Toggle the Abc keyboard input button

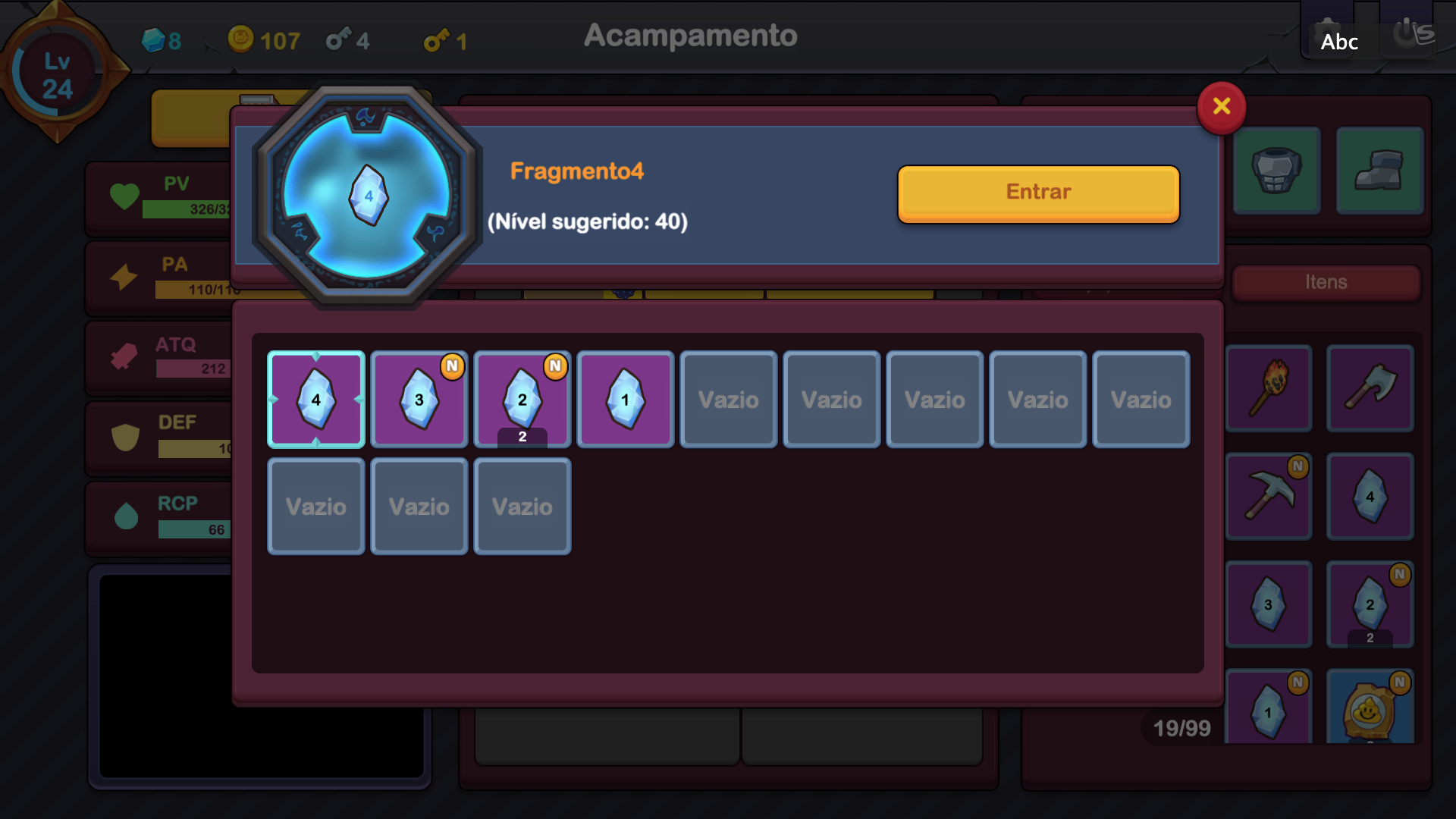[1339, 42]
